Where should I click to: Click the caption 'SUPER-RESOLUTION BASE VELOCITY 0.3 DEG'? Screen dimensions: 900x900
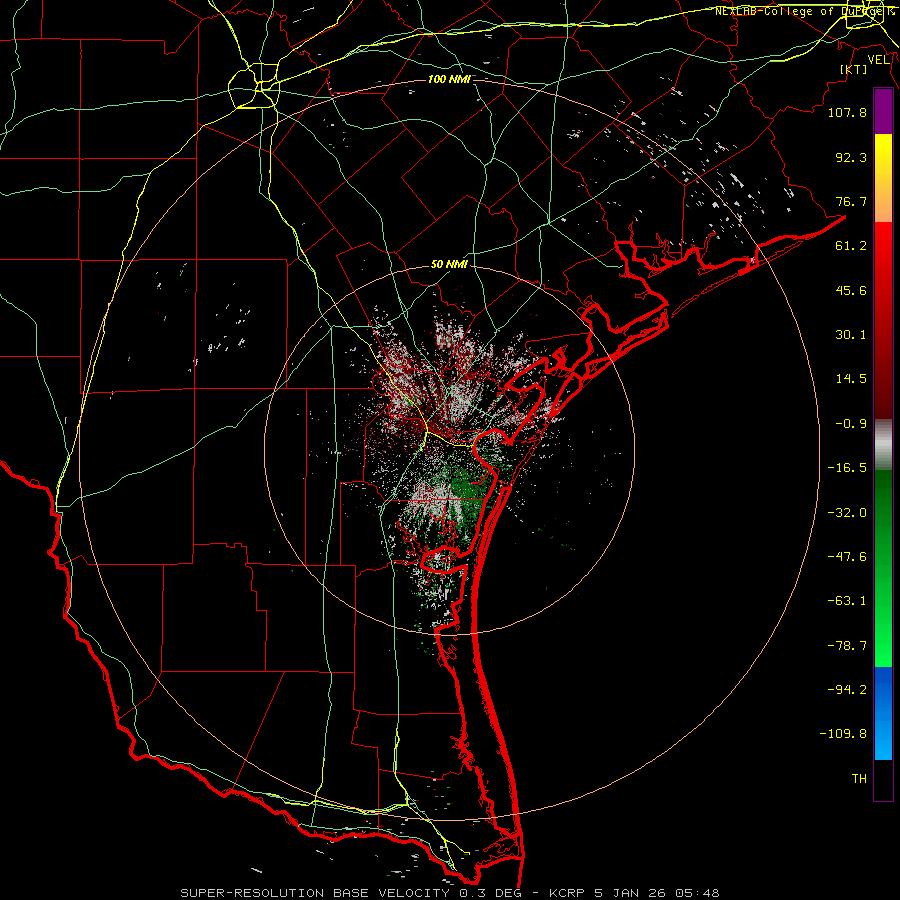(x=351, y=893)
